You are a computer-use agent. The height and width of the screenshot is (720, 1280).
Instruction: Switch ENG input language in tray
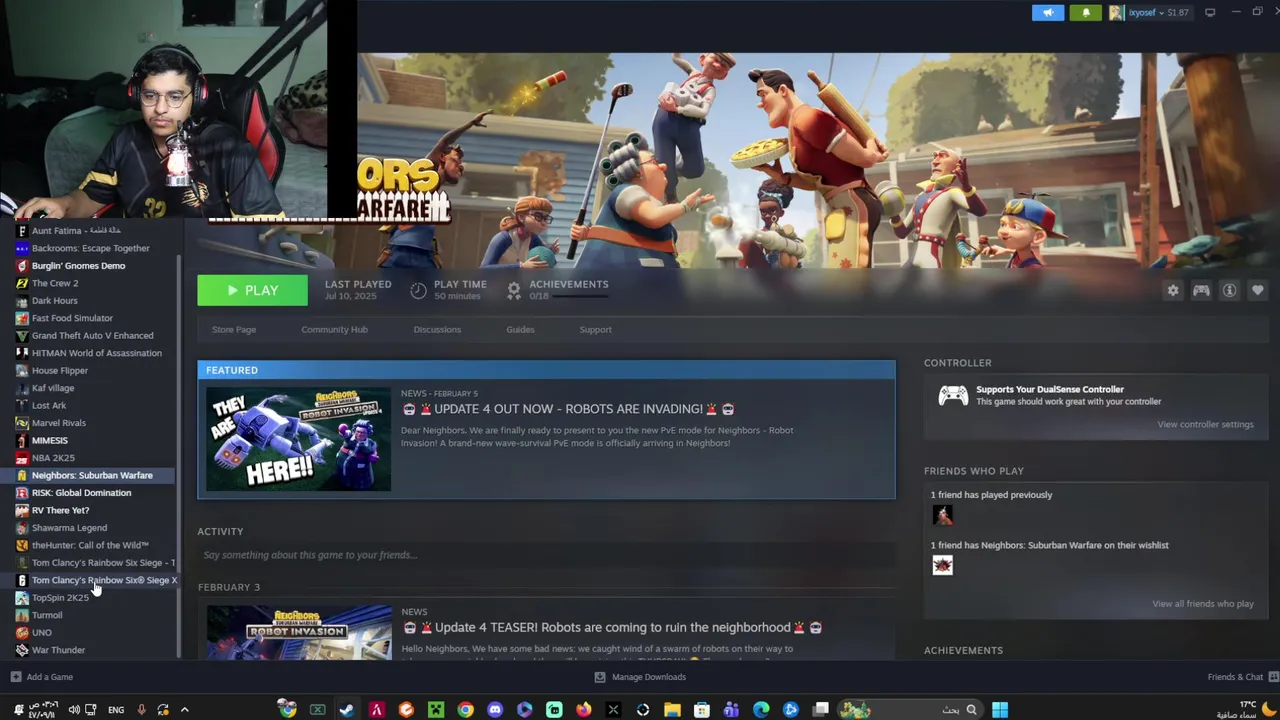click(x=116, y=710)
